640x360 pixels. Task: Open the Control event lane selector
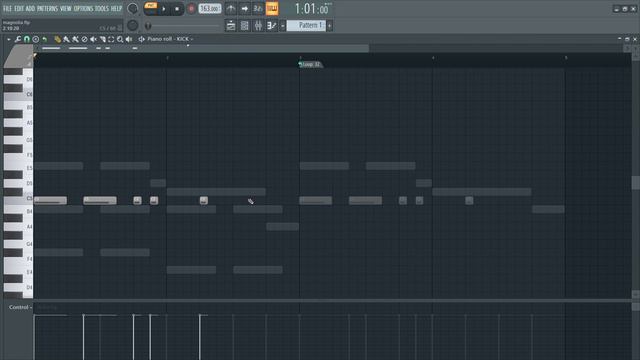[20, 307]
